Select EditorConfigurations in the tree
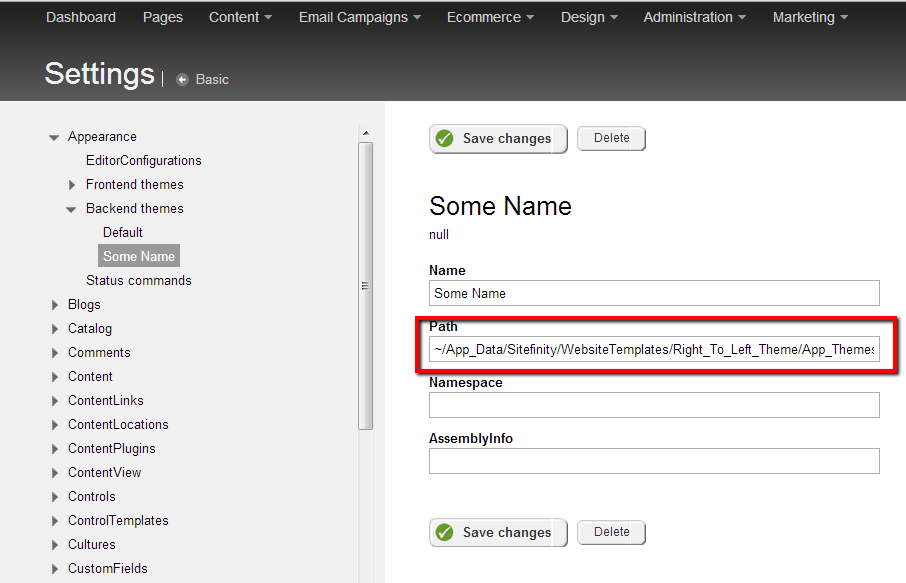 pyautogui.click(x=143, y=160)
